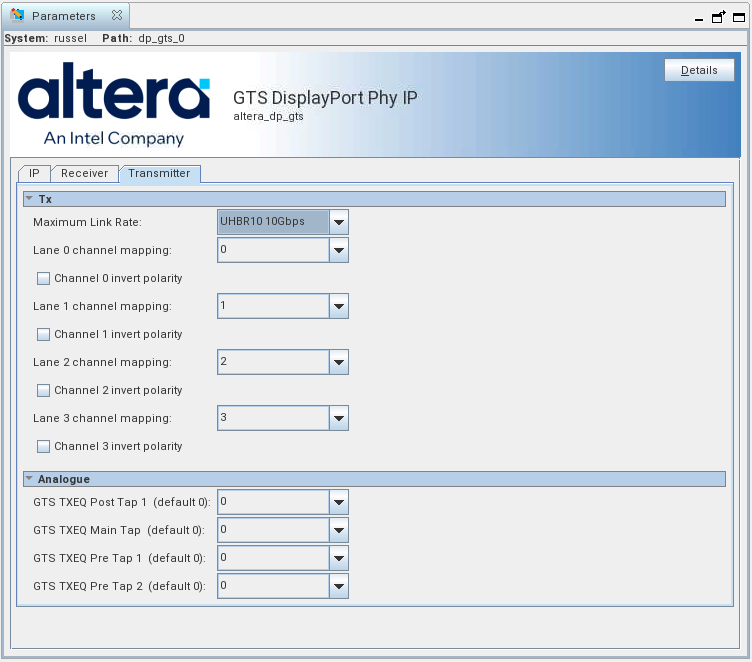Click Lane 0 channel mapping value field
This screenshot has width=752, height=662.
pyautogui.click(x=273, y=250)
